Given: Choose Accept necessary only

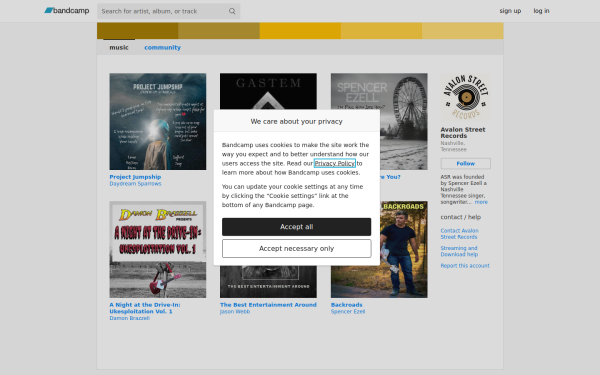Looking at the screenshot, I should [296, 249].
